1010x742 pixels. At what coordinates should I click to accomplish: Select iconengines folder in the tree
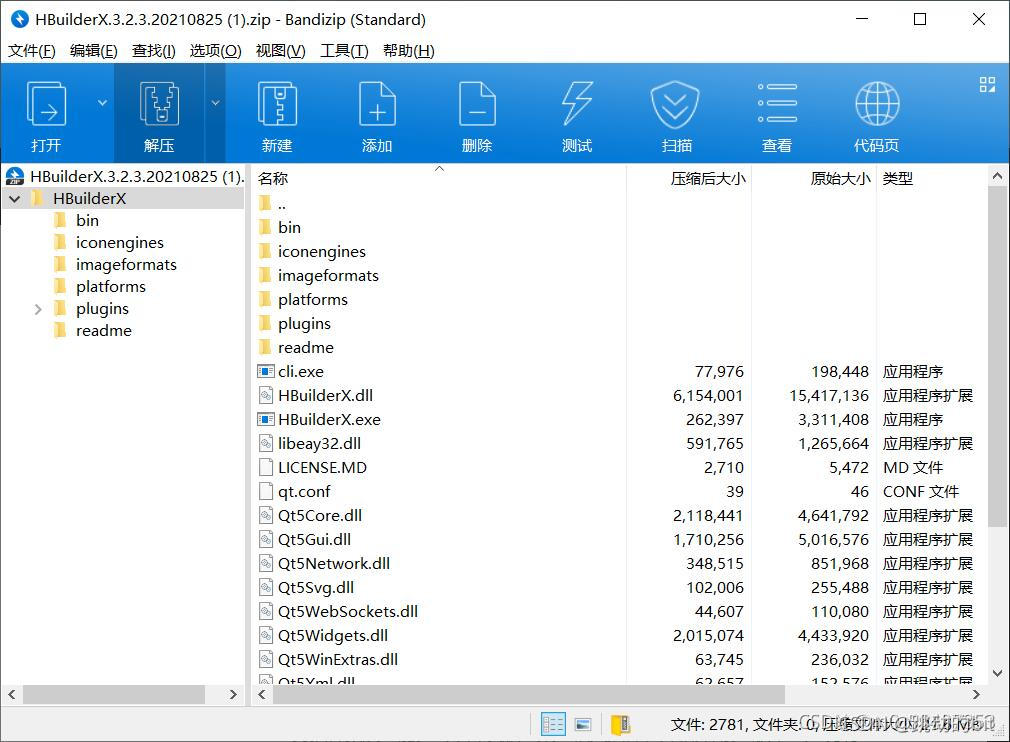pyautogui.click(x=108, y=243)
